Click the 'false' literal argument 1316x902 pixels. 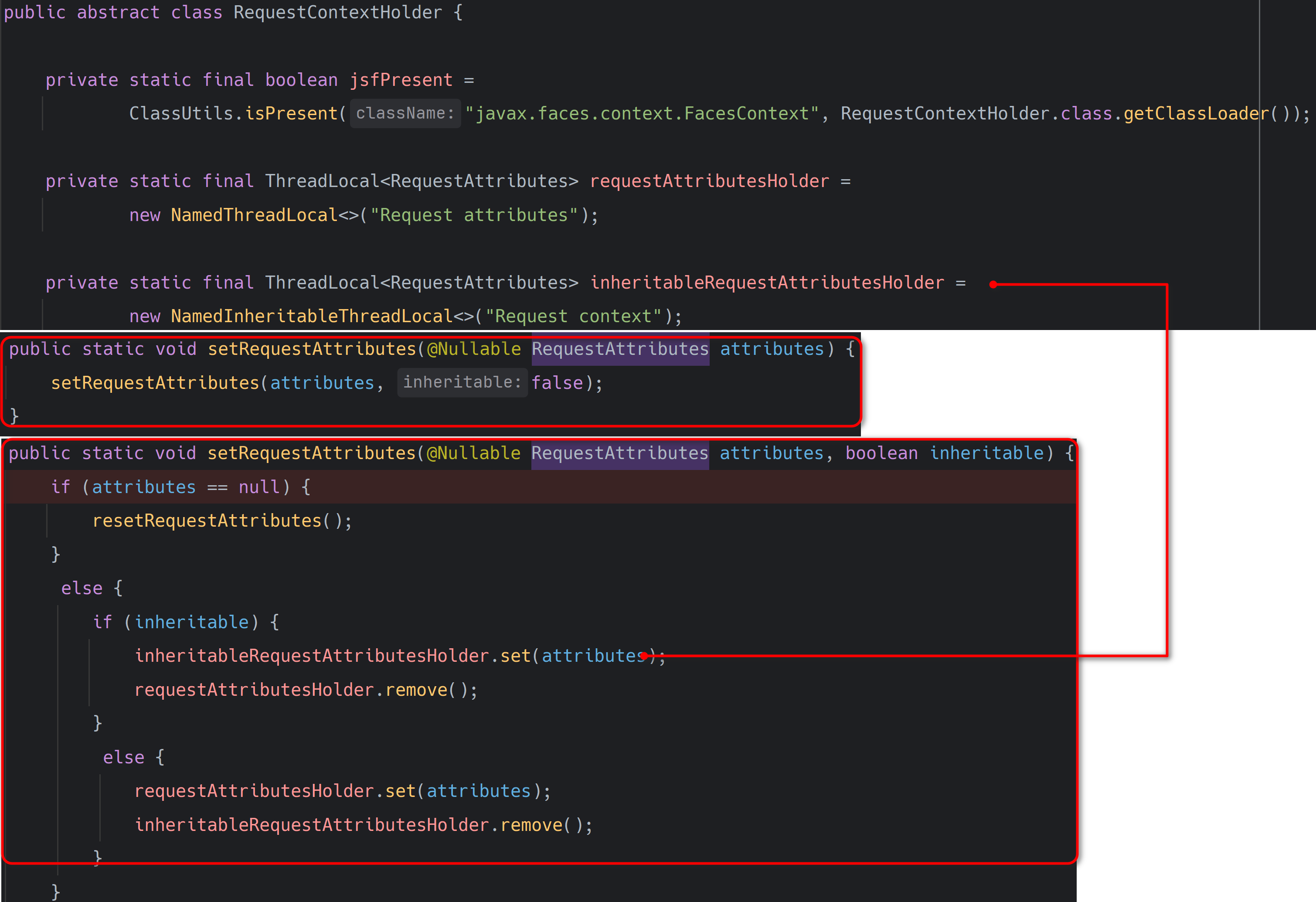click(557, 383)
